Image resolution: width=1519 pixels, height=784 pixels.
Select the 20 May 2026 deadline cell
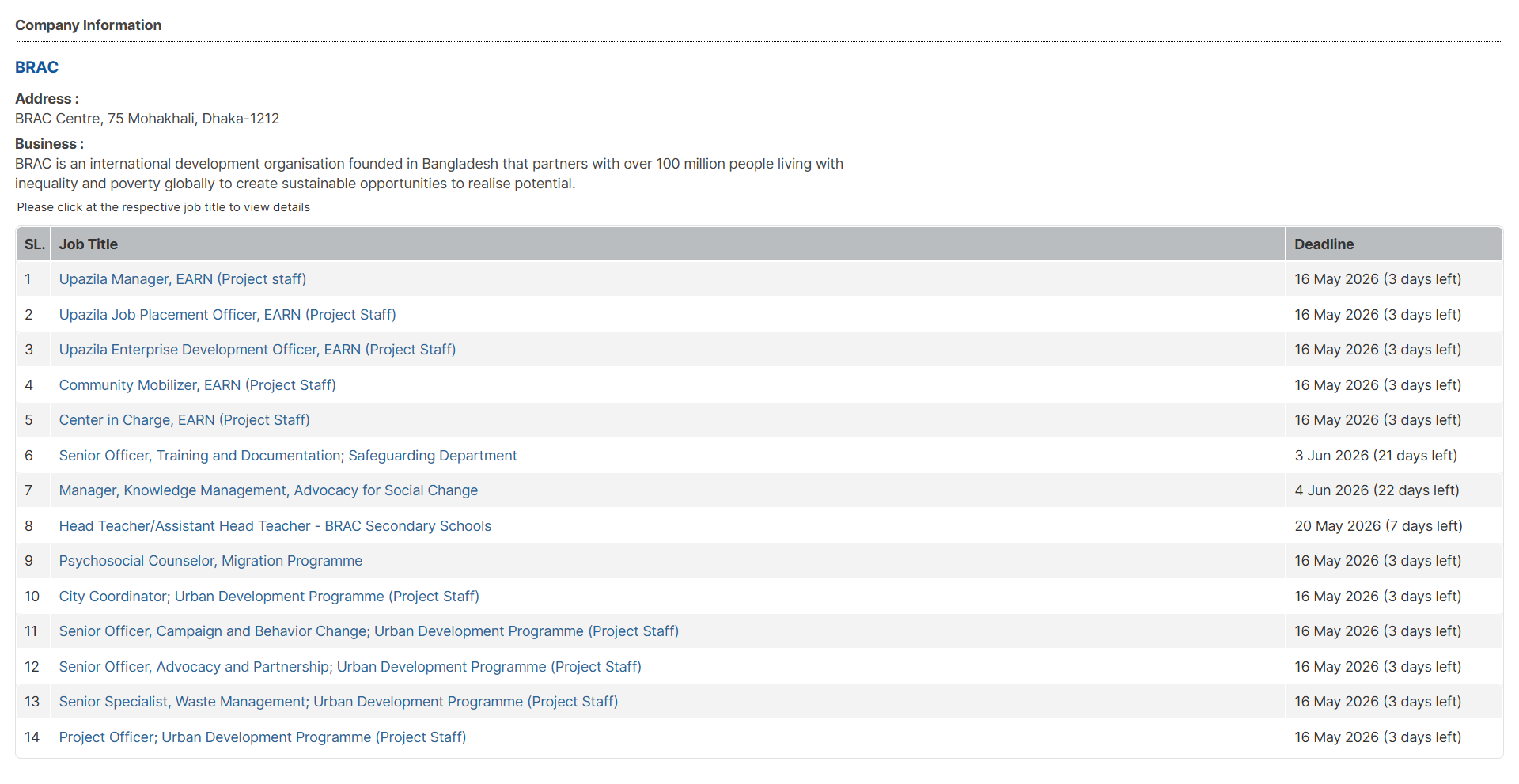click(x=1394, y=526)
